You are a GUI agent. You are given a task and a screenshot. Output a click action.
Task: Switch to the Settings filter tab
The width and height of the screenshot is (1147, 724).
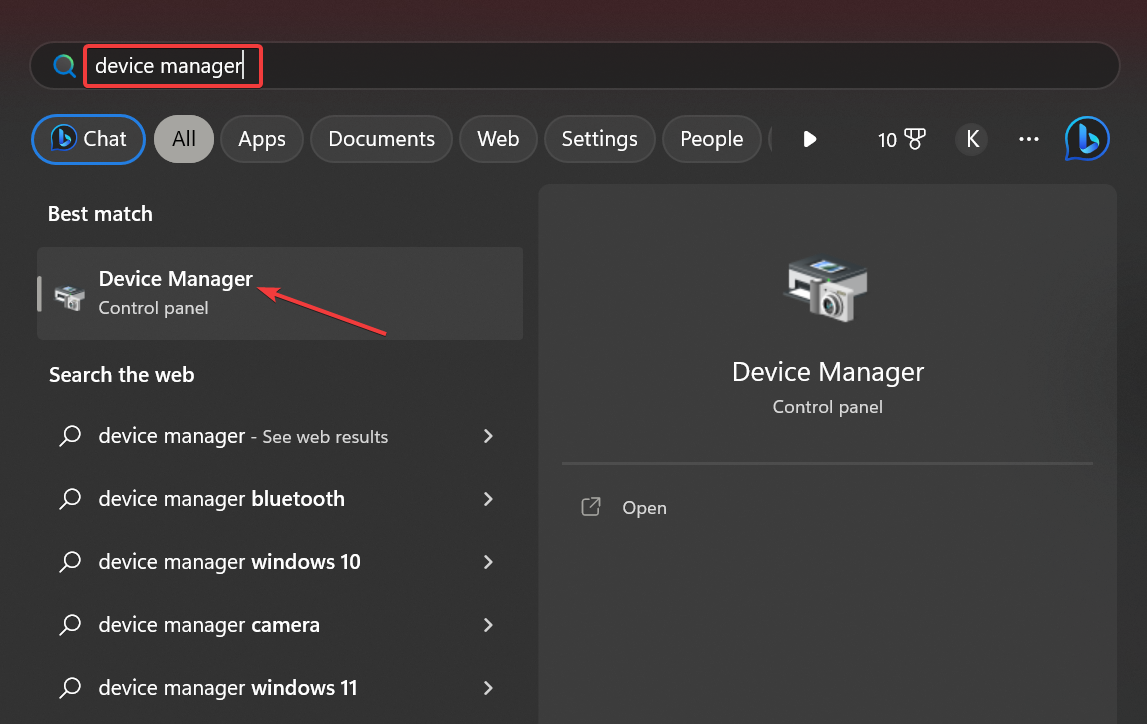(599, 139)
